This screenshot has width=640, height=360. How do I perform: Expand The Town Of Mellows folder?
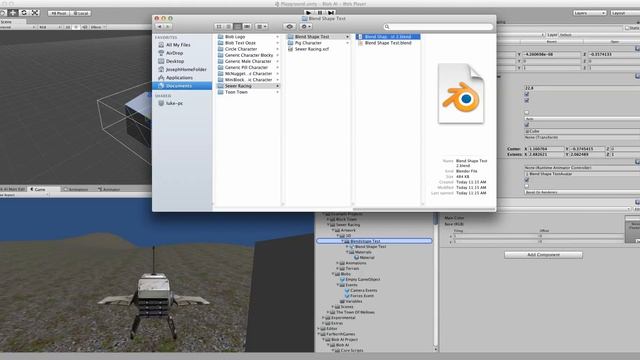pos(328,312)
